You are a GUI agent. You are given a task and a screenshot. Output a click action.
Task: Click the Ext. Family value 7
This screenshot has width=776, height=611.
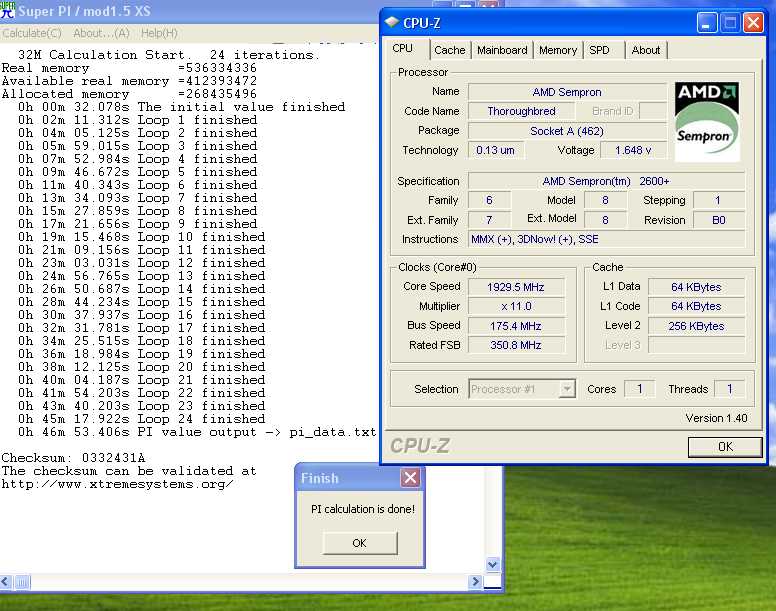coord(489,220)
